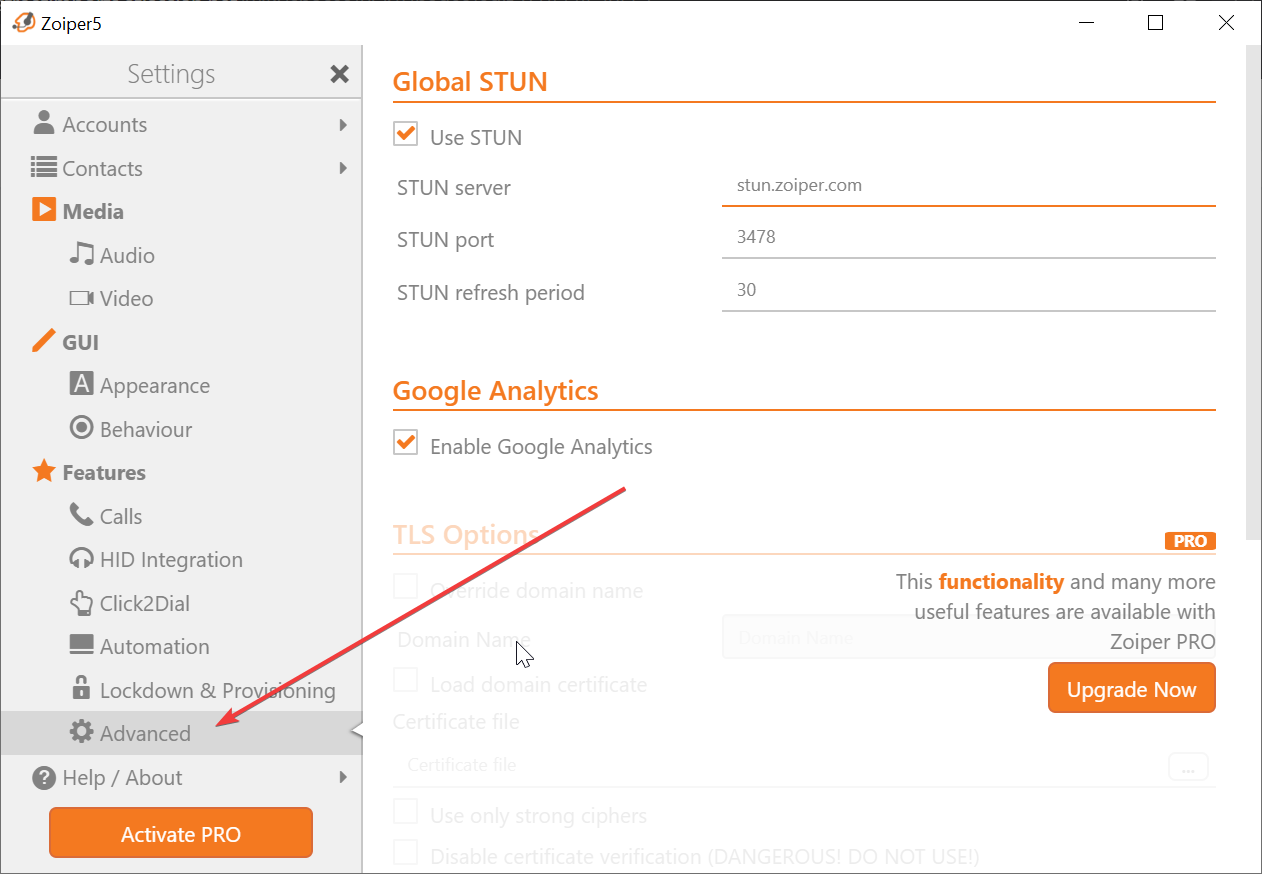
Task: Toggle Use only strong ciphers checkbox
Action: click(x=405, y=811)
